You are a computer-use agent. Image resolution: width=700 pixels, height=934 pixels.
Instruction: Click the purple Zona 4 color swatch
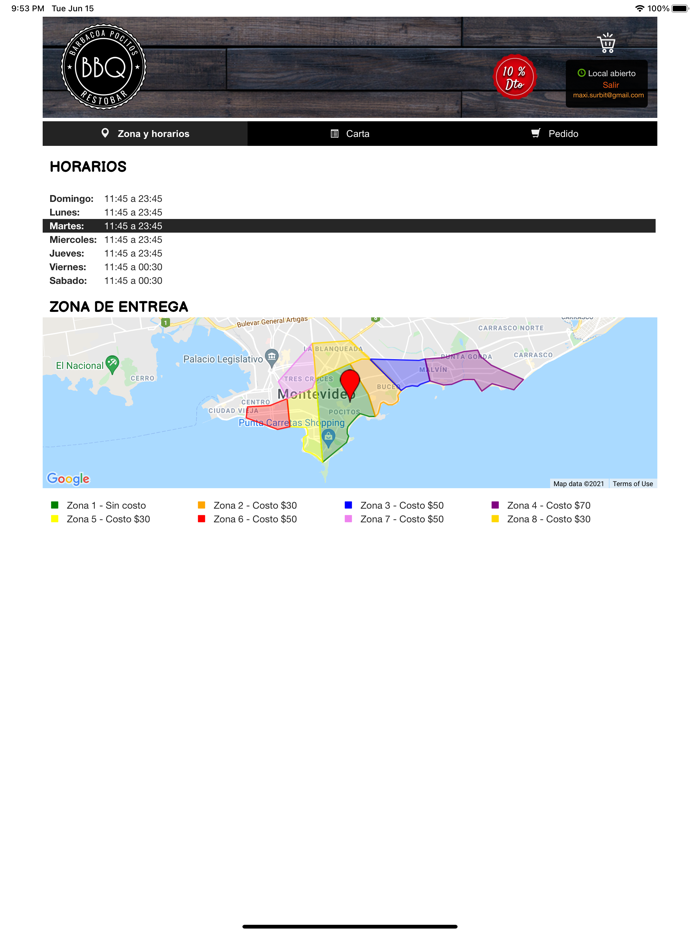495,505
